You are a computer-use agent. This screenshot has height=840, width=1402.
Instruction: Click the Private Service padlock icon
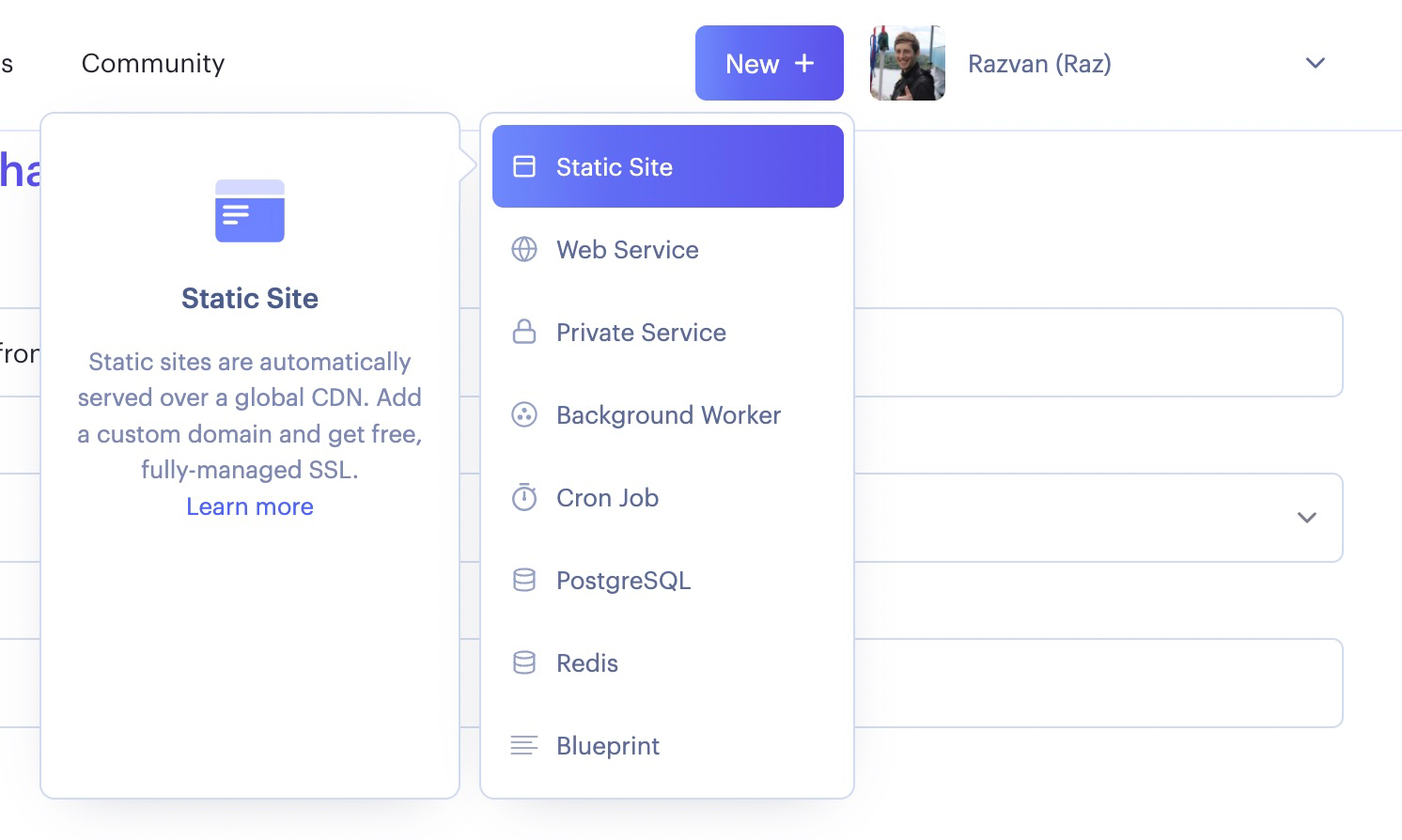tap(523, 332)
